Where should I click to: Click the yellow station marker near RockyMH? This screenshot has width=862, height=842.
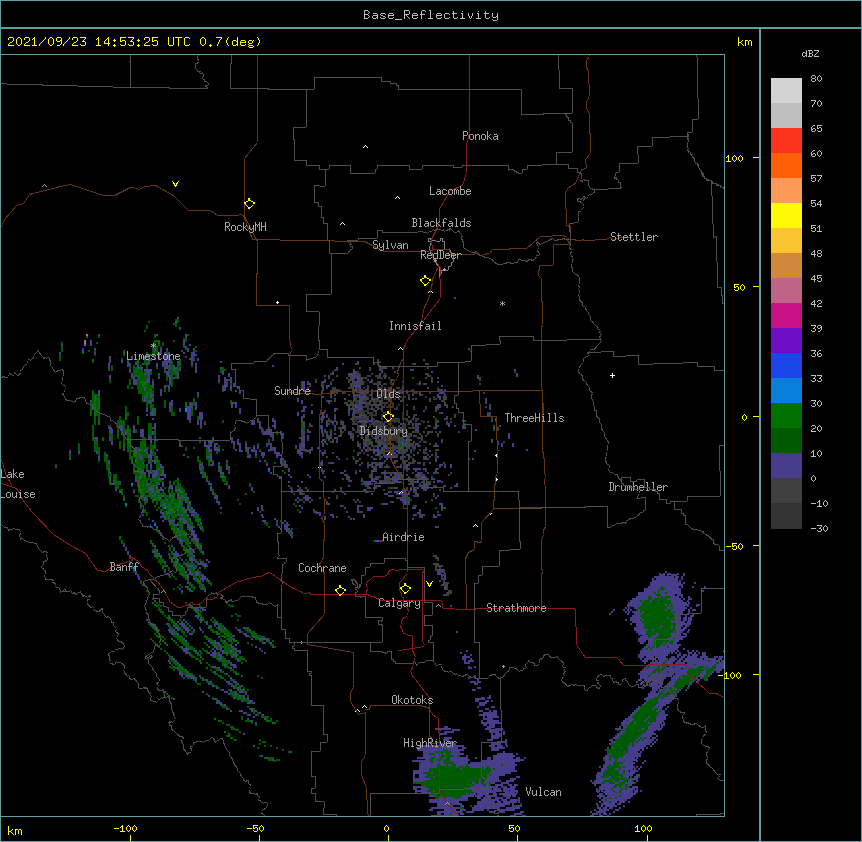click(249, 204)
